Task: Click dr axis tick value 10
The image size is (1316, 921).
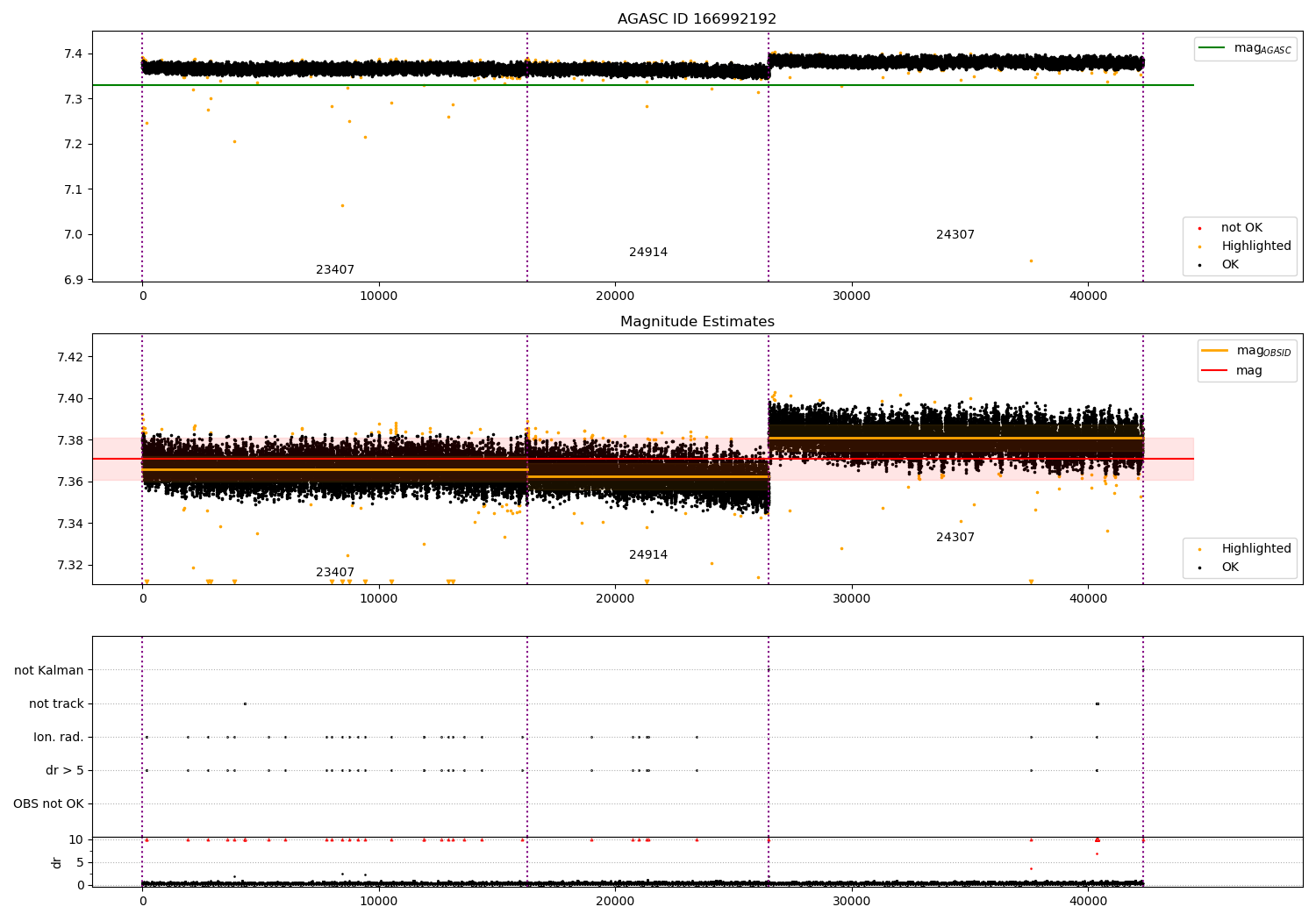Action: 76,840
